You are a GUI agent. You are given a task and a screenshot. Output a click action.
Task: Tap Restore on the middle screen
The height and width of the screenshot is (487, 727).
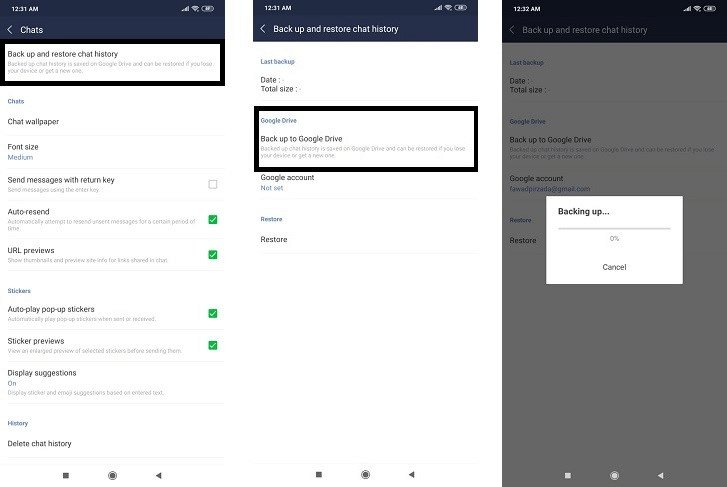click(365, 239)
